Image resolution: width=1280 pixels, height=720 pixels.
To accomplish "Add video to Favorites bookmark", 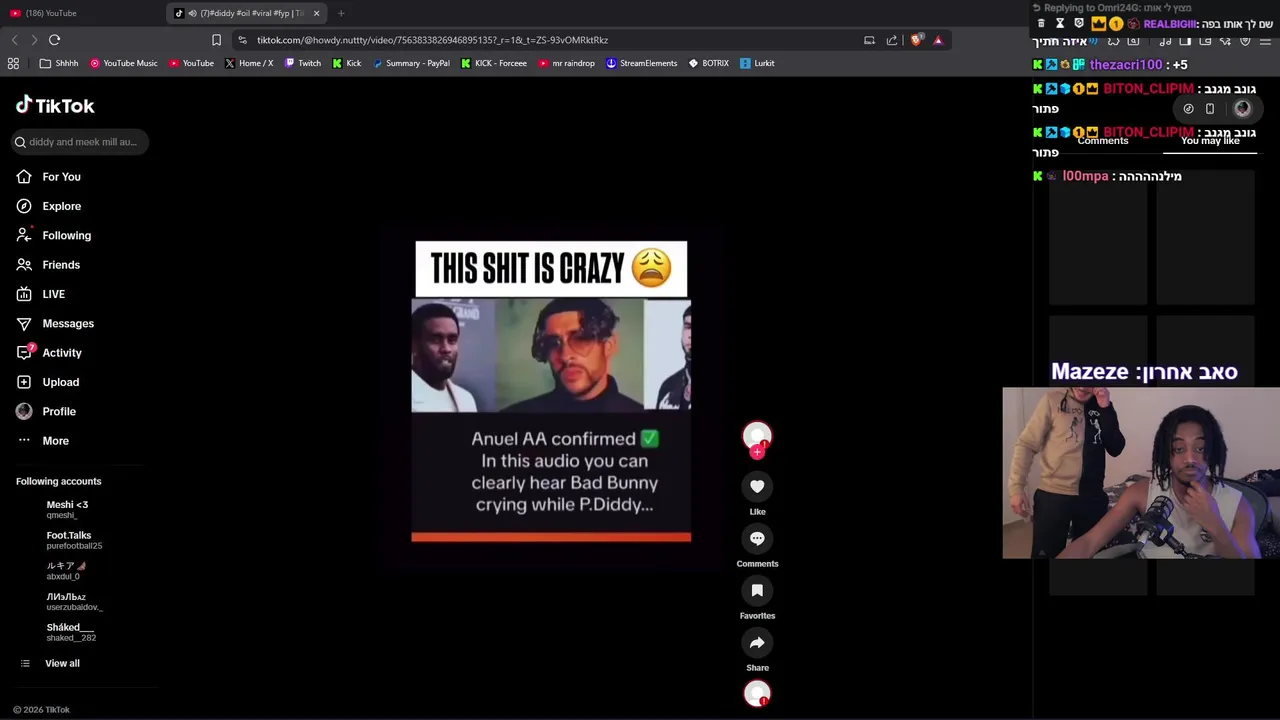I will 757,590.
